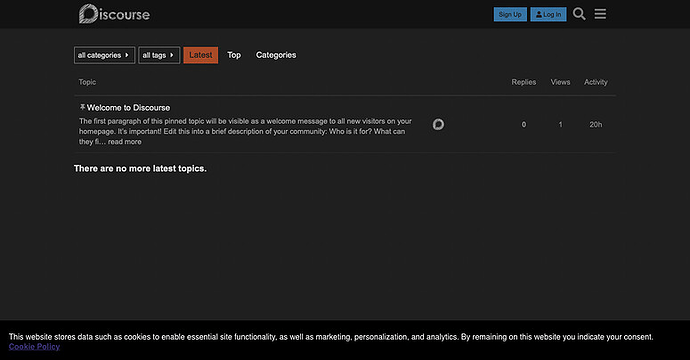Click the views count 1
690x360 pixels.
(560, 125)
